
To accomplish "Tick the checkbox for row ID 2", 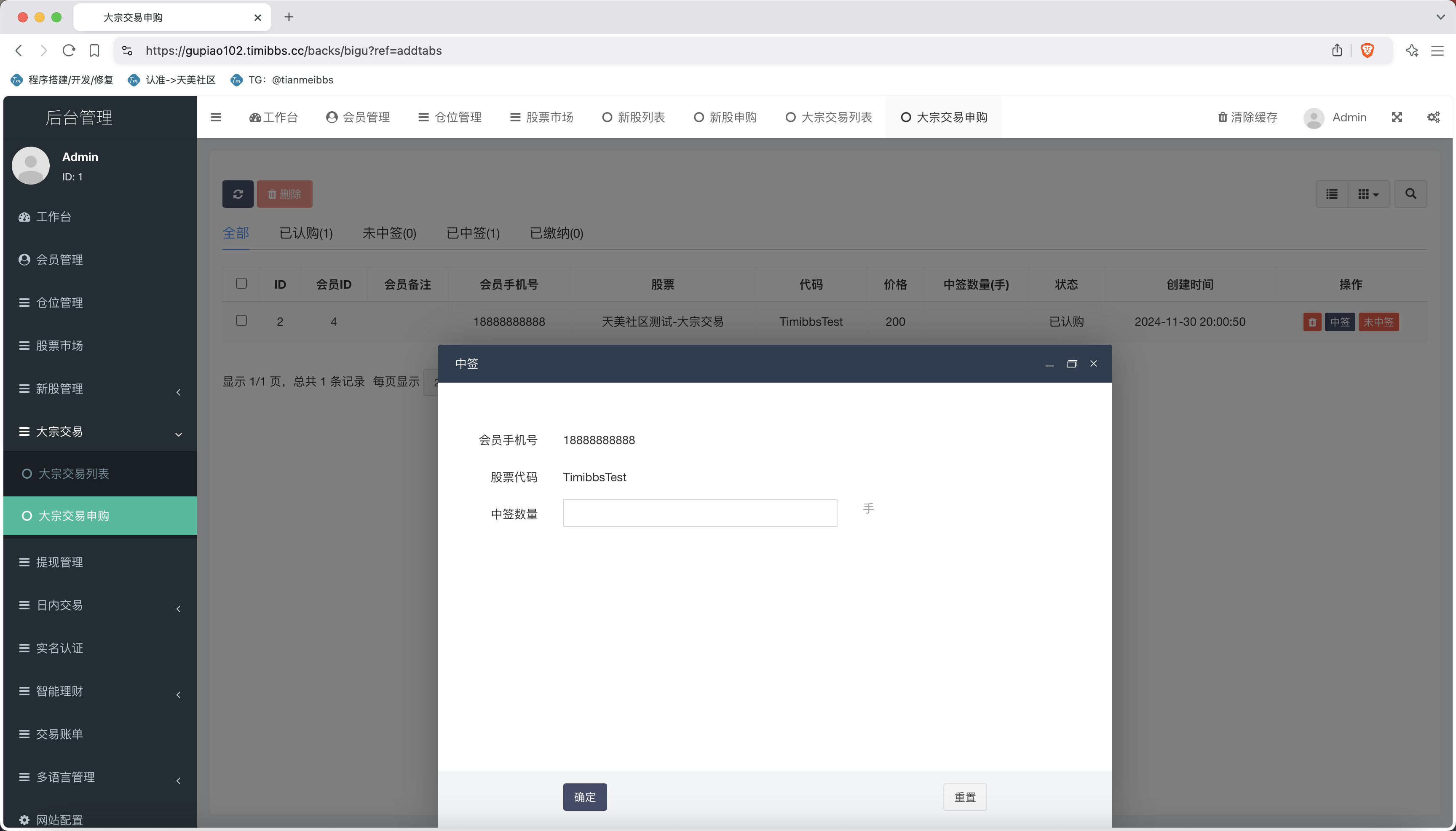I will tap(241, 320).
